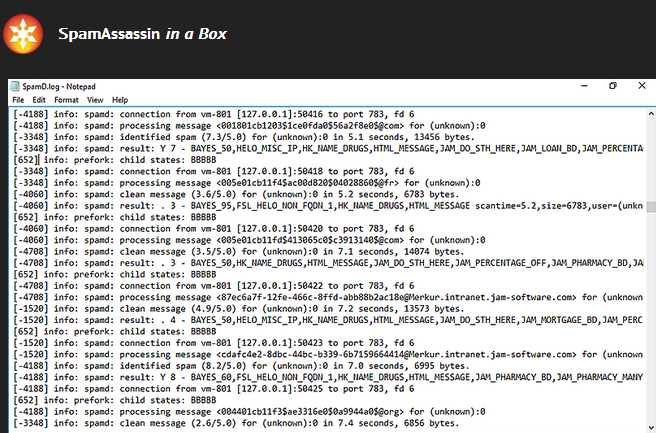Click the Notepad document icon in title bar
The width and height of the screenshot is (656, 433).
tap(15, 86)
